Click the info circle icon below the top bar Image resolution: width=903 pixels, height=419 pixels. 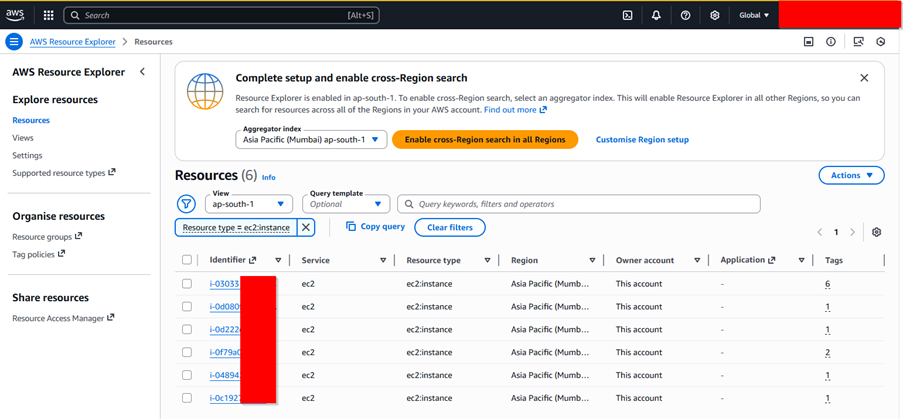pos(830,42)
